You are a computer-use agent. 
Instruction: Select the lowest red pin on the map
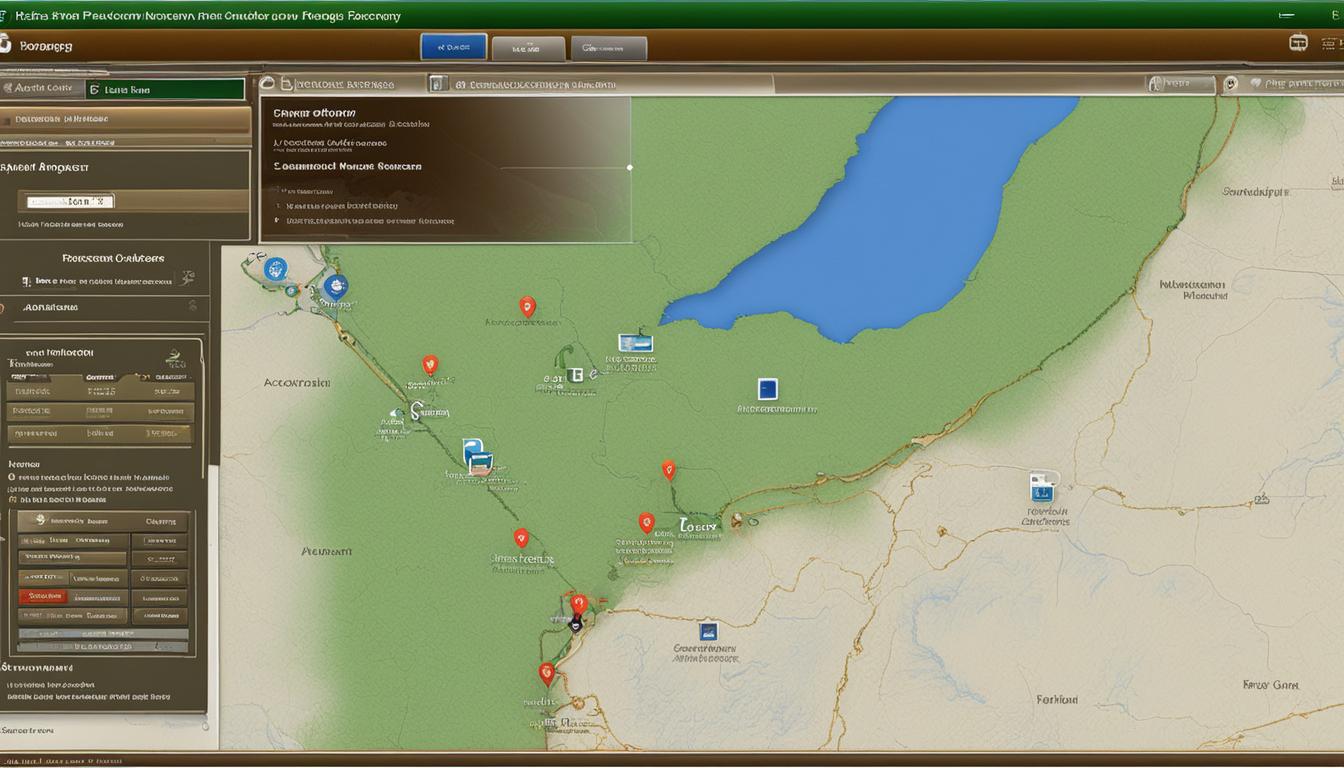point(546,673)
